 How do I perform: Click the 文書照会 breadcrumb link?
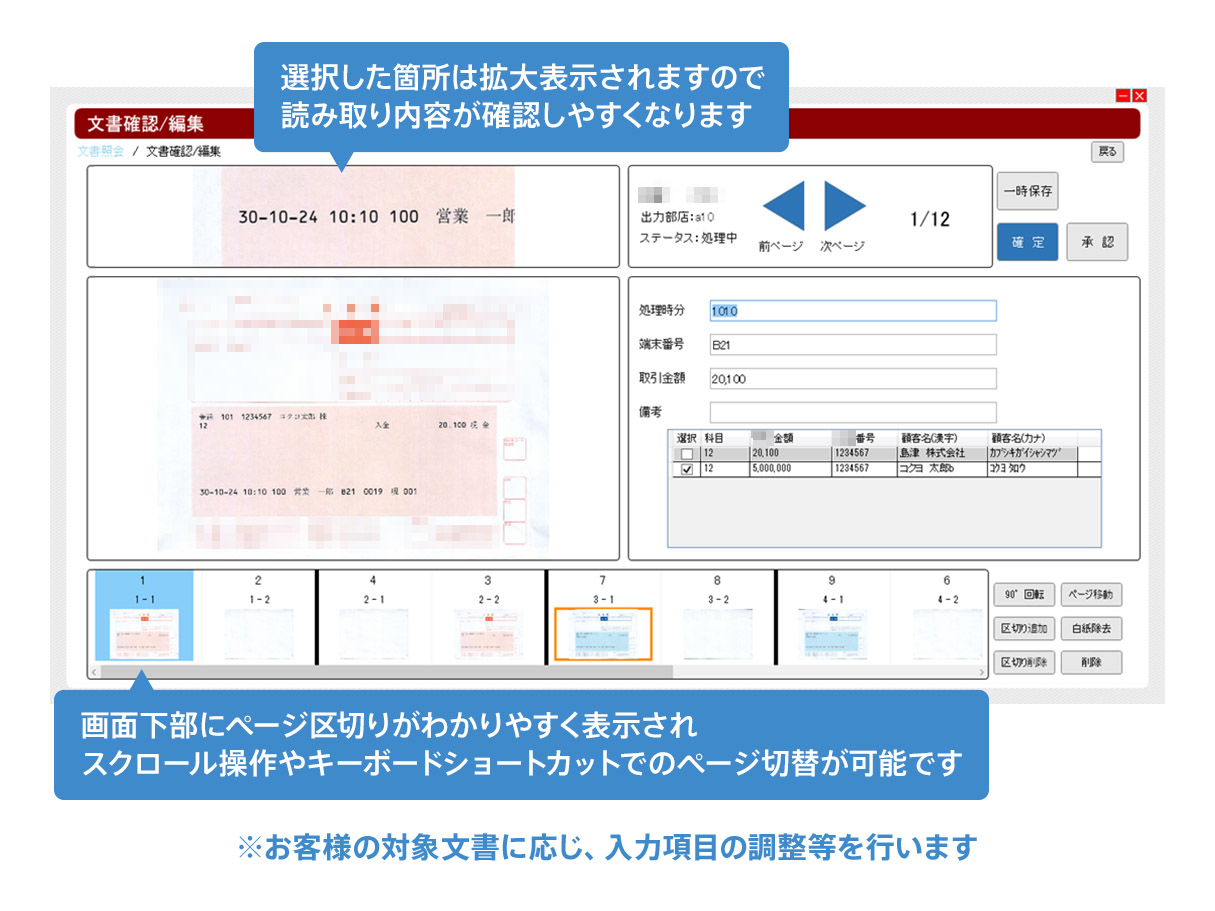(101, 152)
